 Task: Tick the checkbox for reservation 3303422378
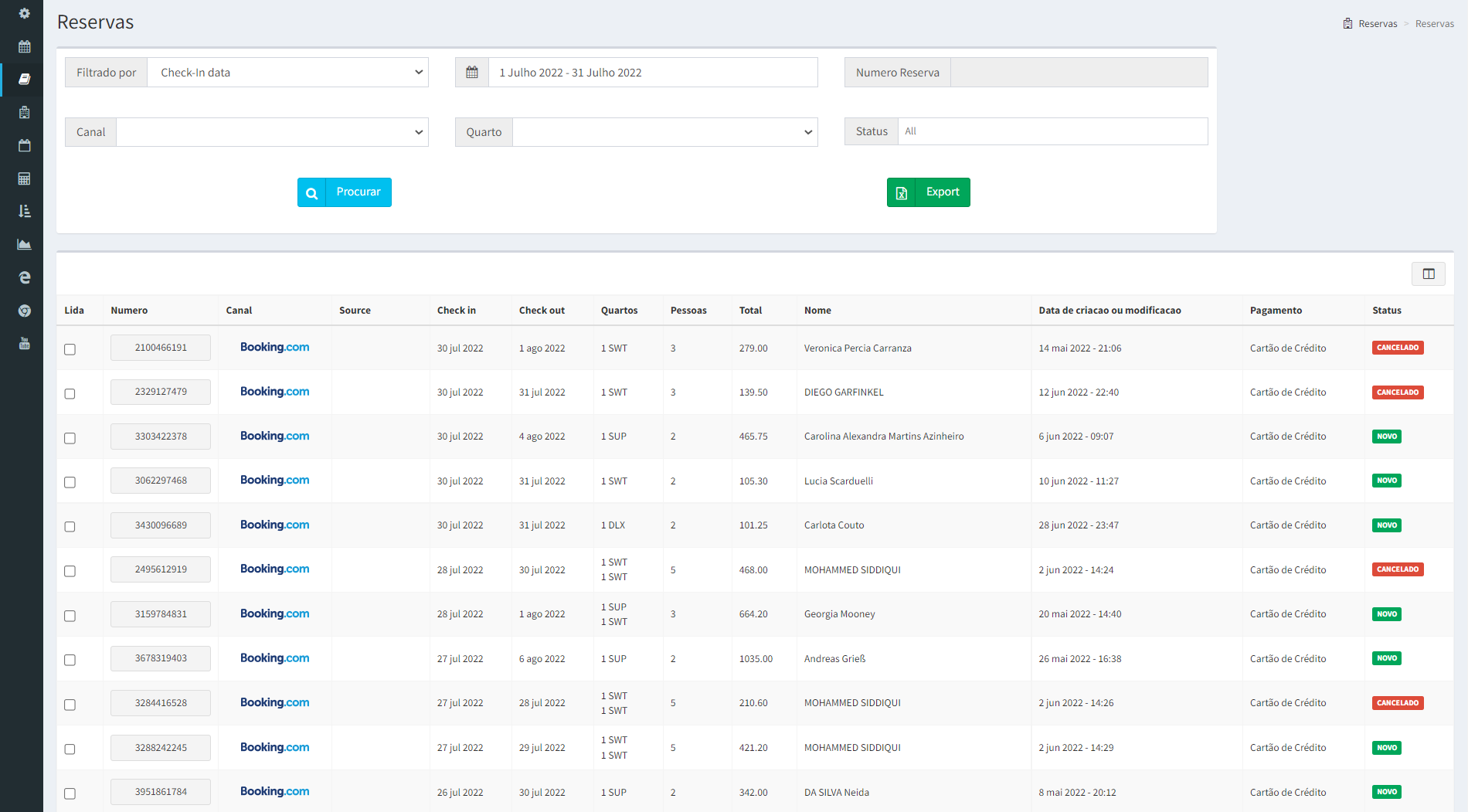[x=70, y=438]
